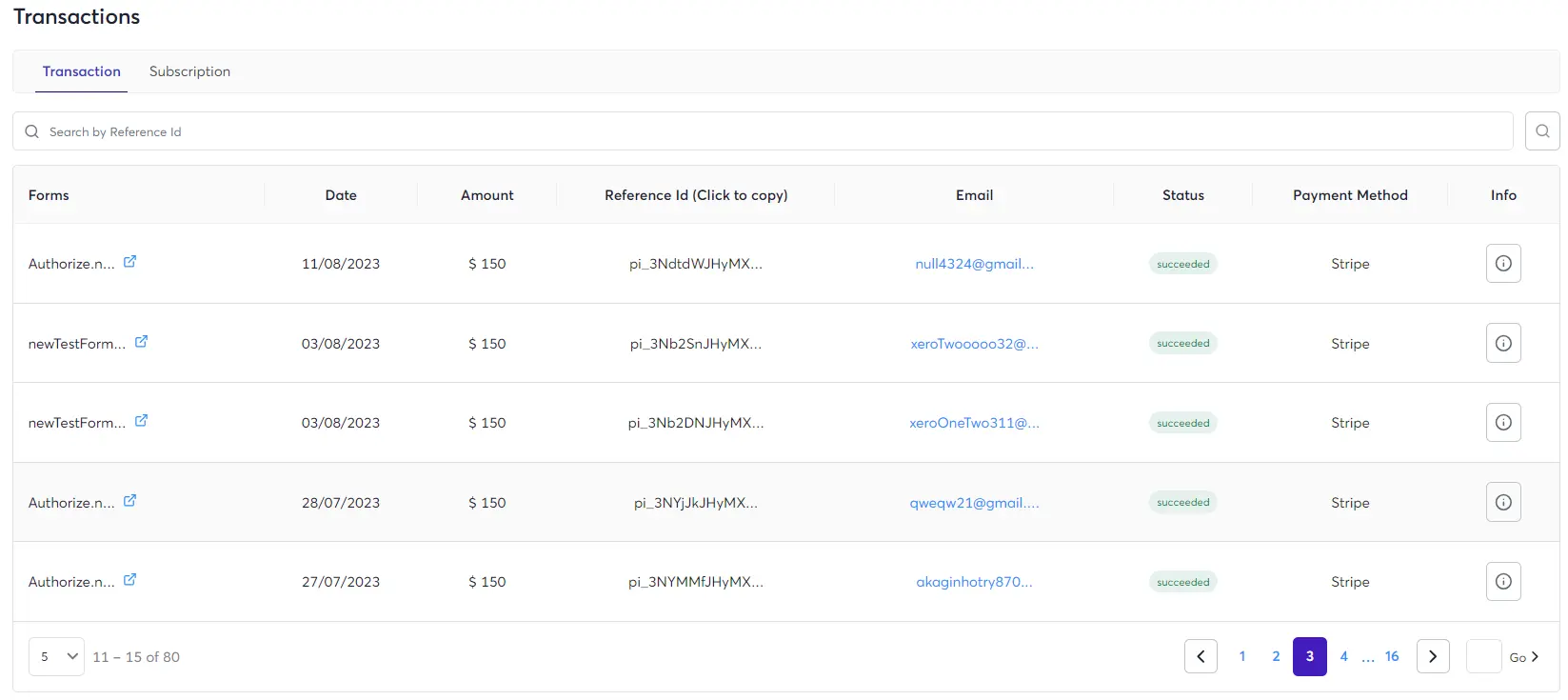Open email link qweqw21@gmail....
The width and height of the screenshot is (1568, 700).
point(974,503)
